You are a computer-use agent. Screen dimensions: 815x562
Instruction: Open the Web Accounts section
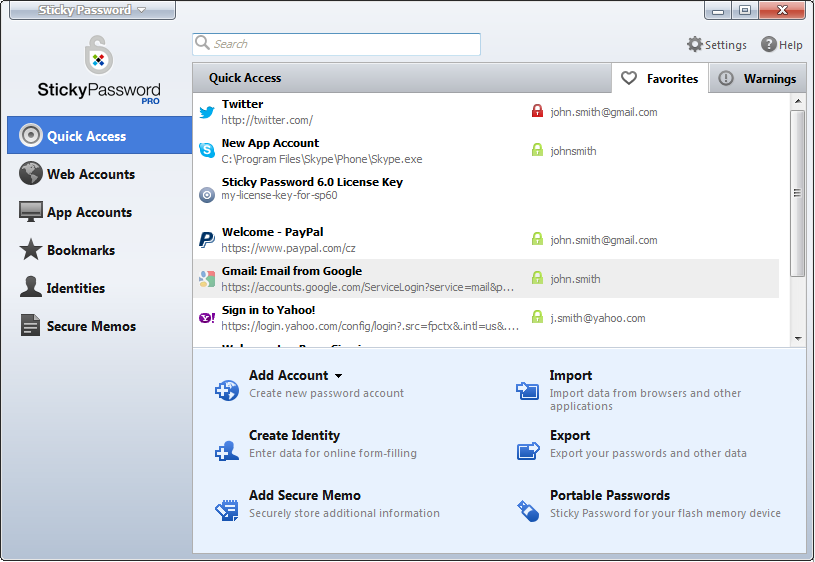100,174
